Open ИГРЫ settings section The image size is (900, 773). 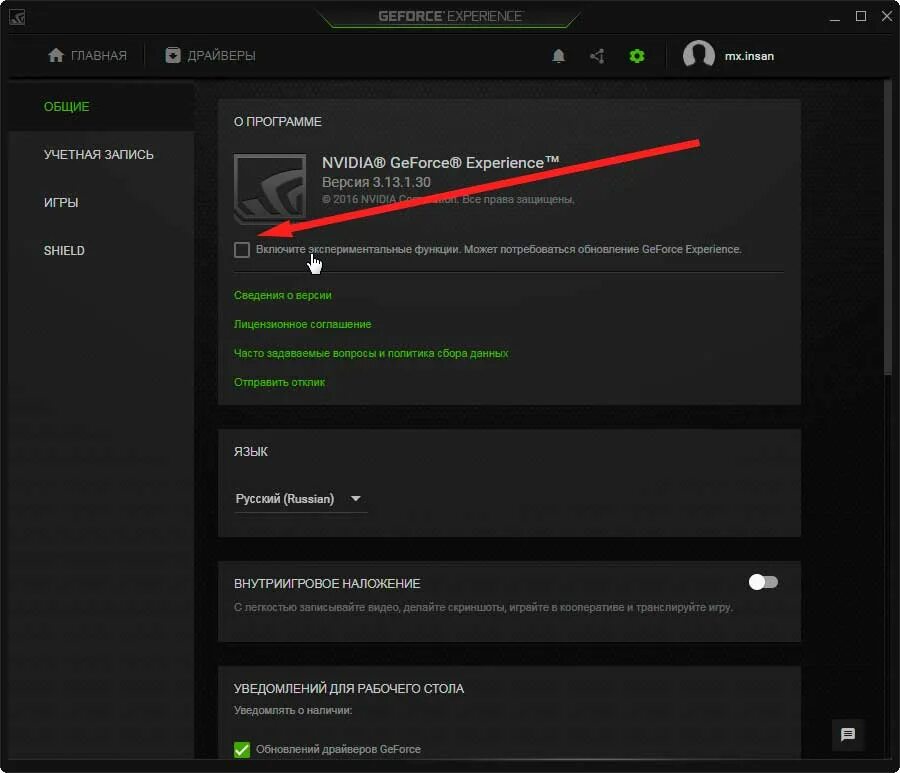61,203
